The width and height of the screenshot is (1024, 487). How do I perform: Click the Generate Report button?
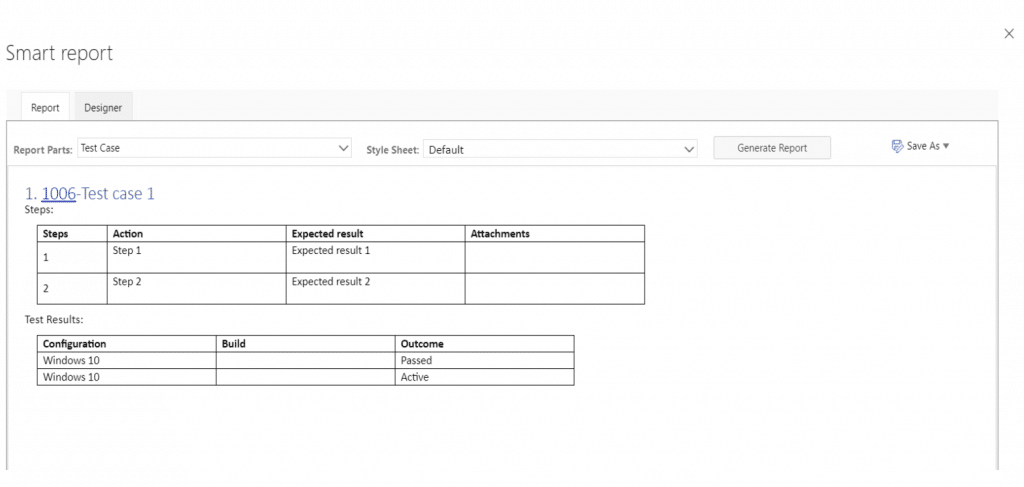[772, 148]
